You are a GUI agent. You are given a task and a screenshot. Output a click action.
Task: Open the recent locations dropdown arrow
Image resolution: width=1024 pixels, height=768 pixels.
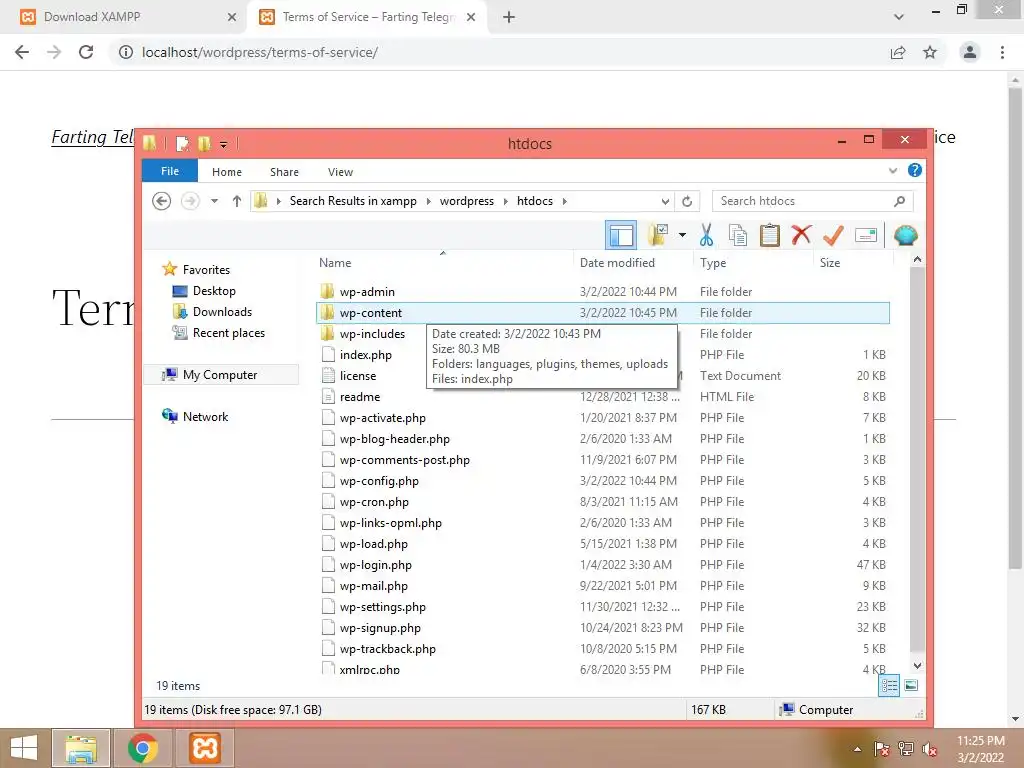coord(214,201)
